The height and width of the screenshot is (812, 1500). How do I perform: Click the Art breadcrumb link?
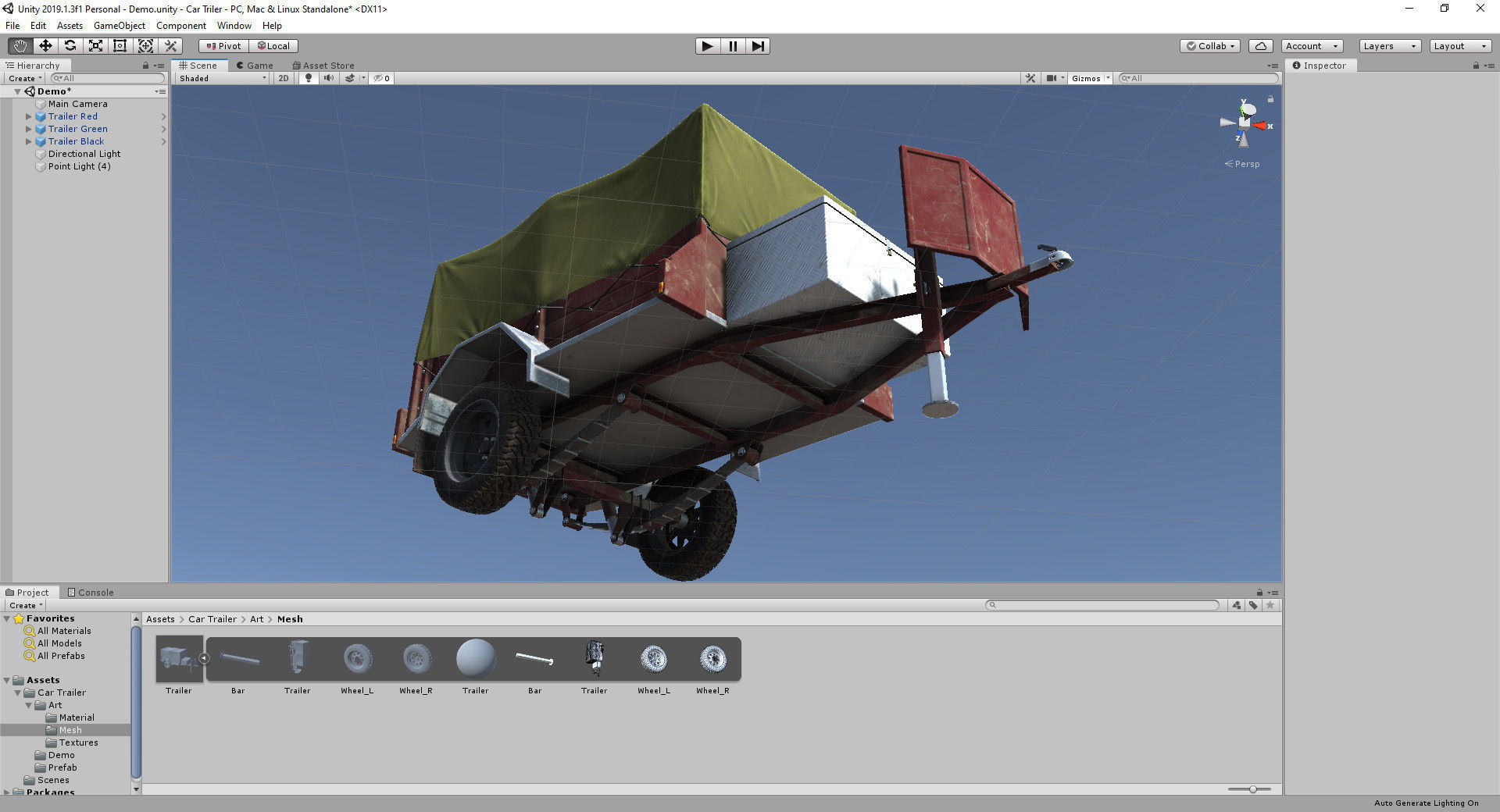tap(257, 619)
